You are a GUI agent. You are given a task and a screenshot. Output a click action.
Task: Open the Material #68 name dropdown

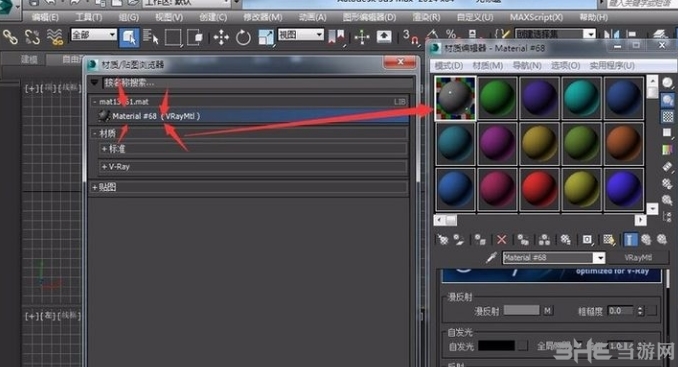[600, 258]
